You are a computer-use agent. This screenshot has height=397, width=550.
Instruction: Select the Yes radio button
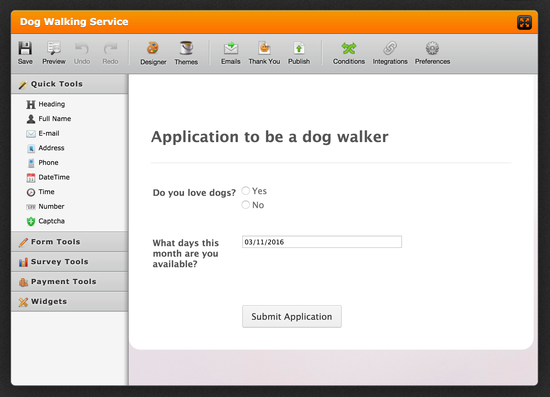click(246, 190)
